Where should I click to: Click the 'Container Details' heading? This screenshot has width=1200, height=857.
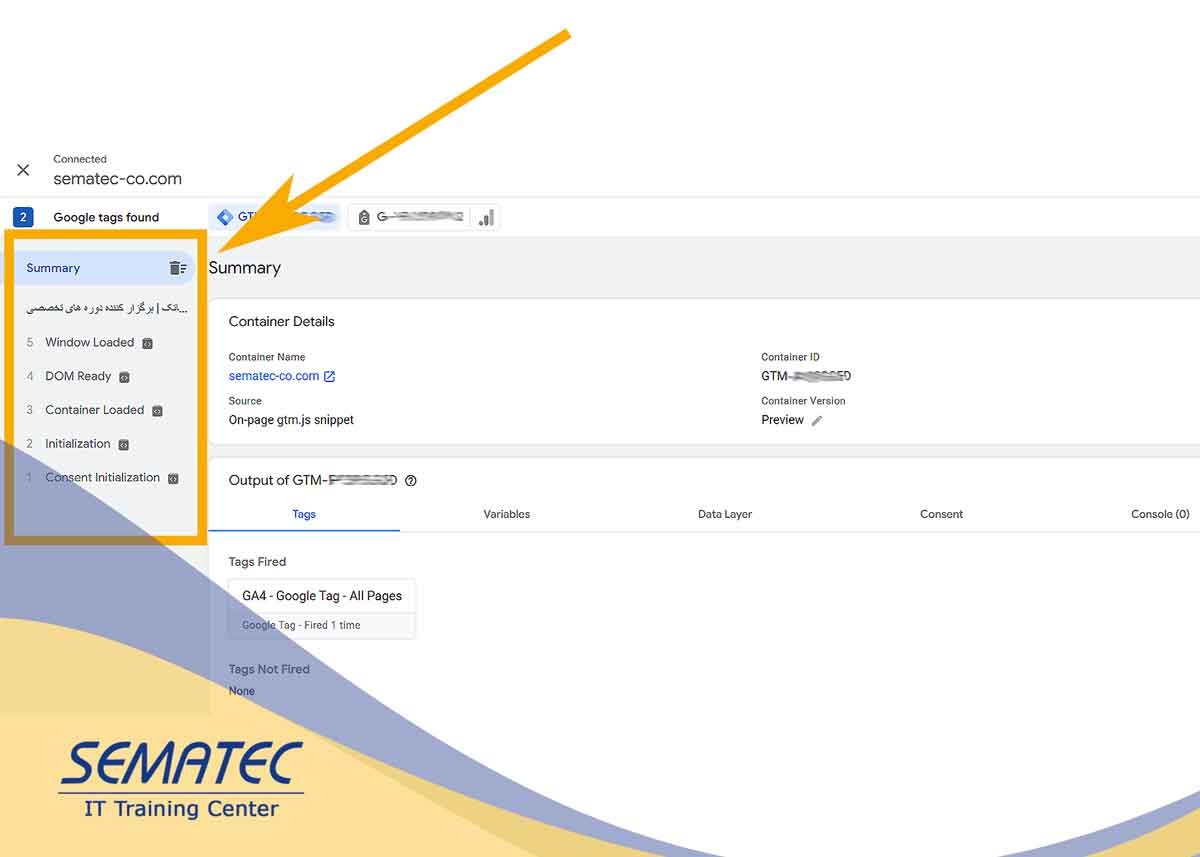[x=281, y=321]
